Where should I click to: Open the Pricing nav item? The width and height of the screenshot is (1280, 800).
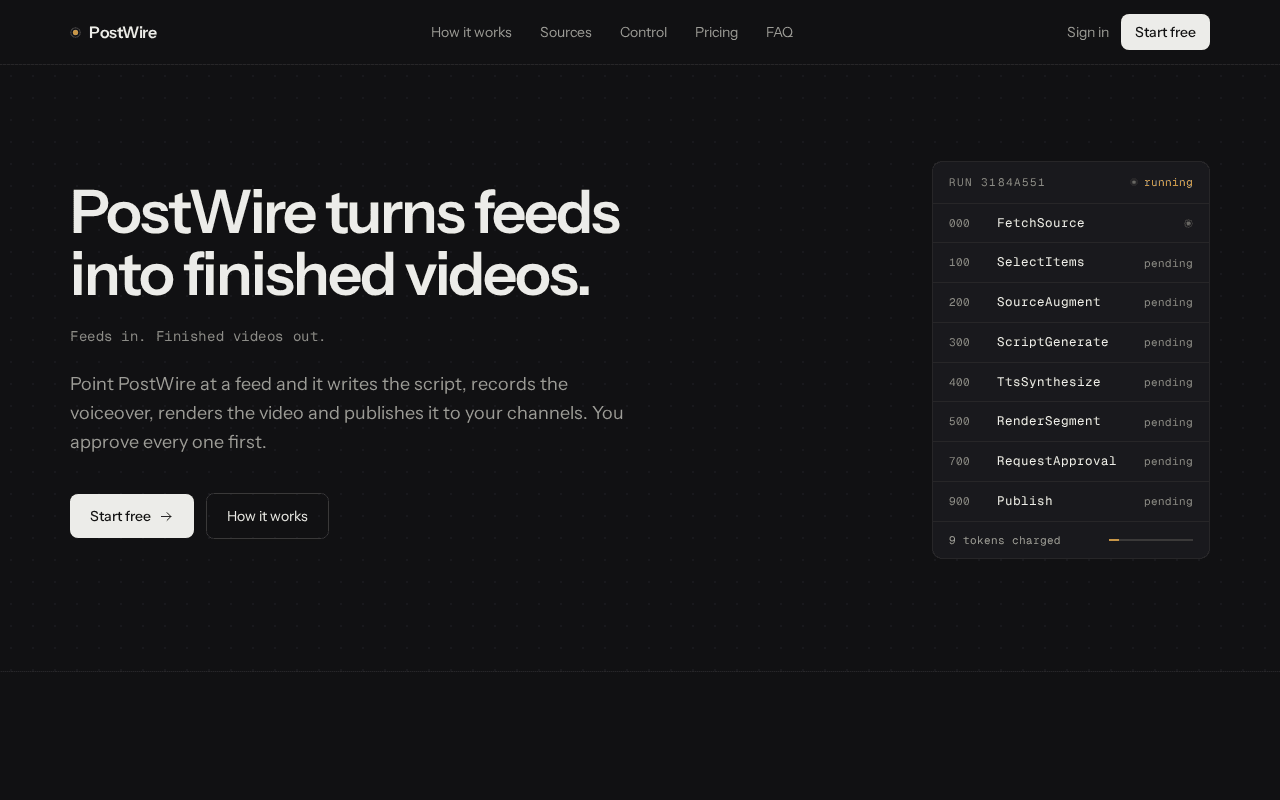716,32
